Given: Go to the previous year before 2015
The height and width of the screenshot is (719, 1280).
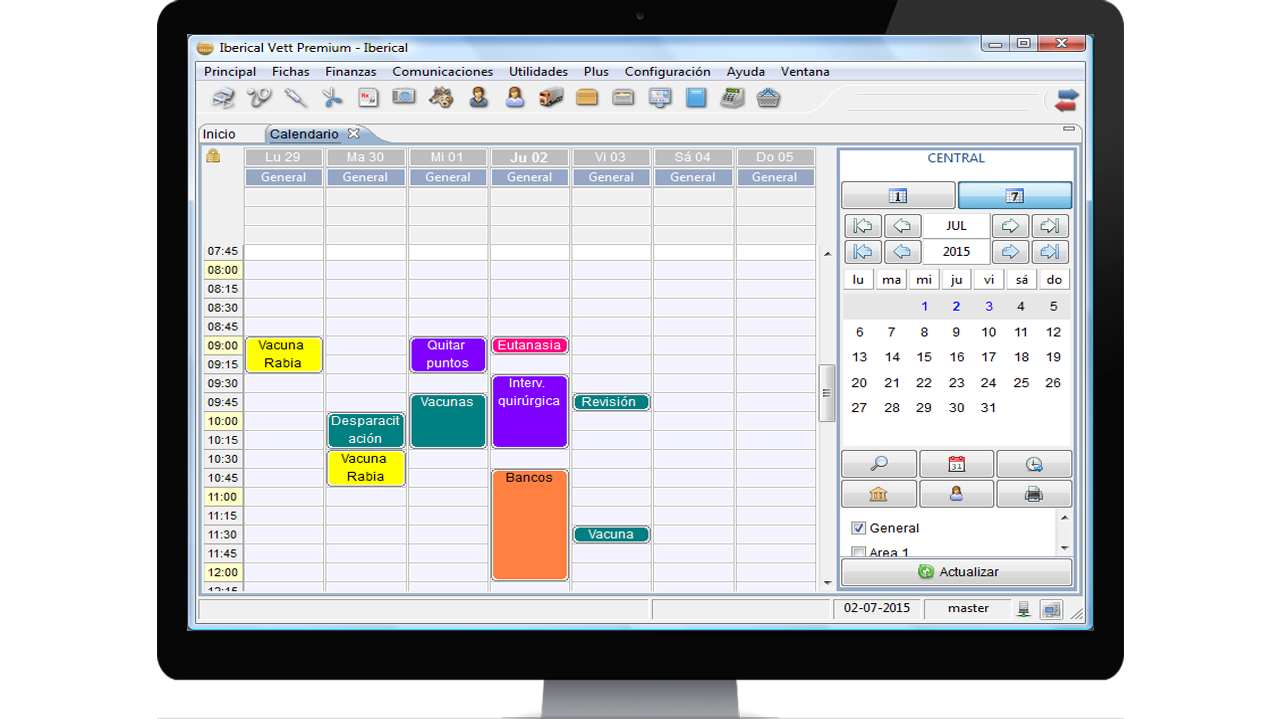Looking at the screenshot, I should click(902, 252).
